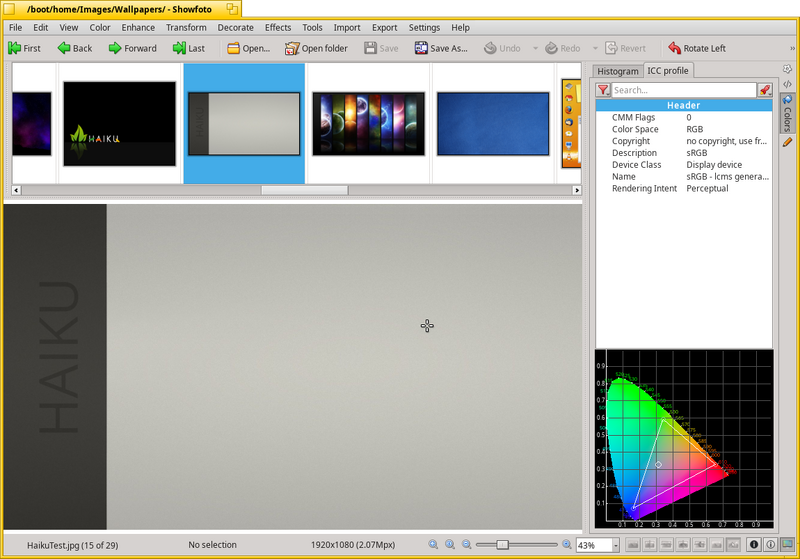Open the pencil Captions sidebar tab
This screenshot has height=559, width=800.
(x=787, y=142)
